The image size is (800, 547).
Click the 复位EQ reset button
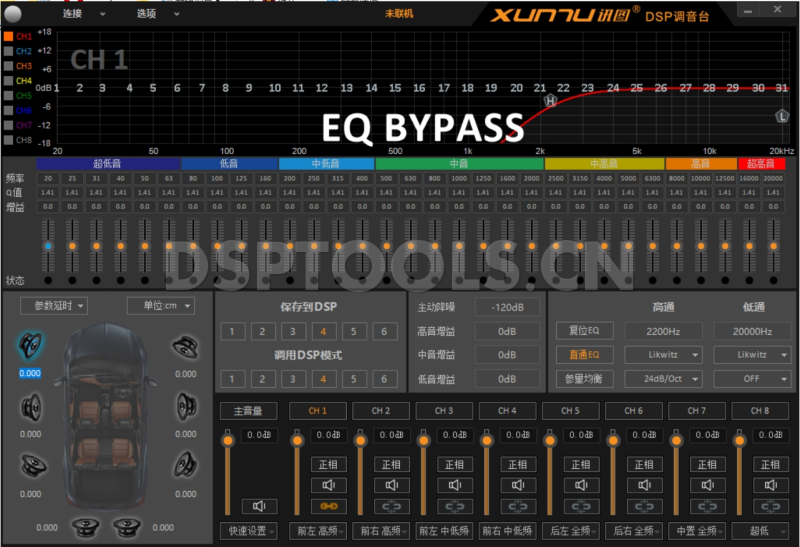point(577,331)
